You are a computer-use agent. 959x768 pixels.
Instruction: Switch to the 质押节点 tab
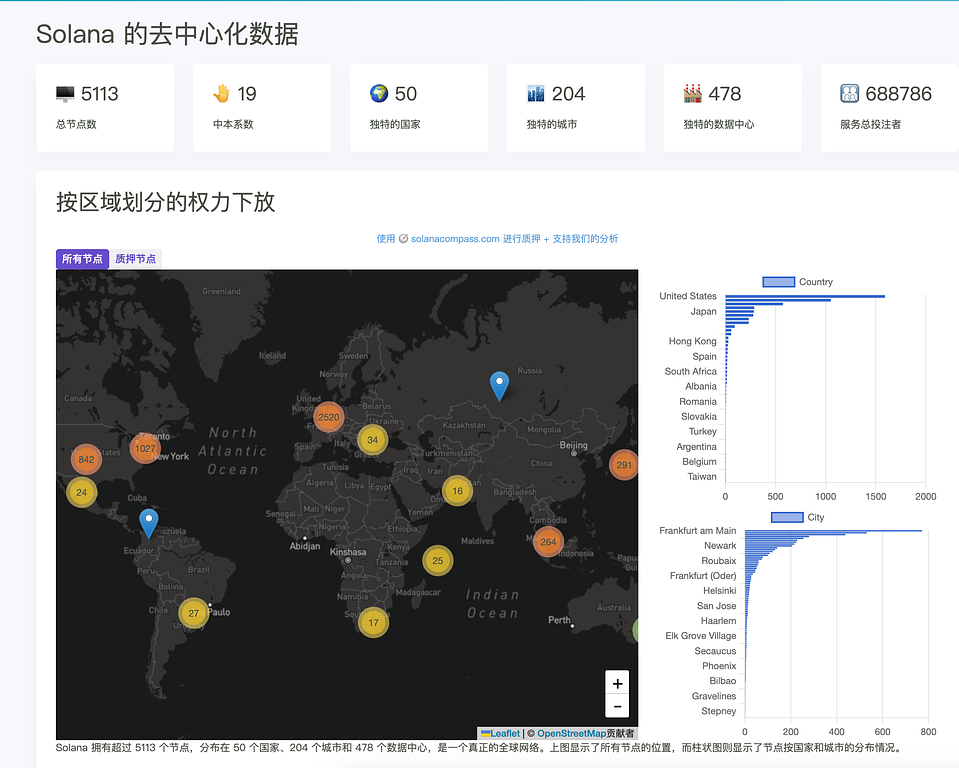point(135,259)
